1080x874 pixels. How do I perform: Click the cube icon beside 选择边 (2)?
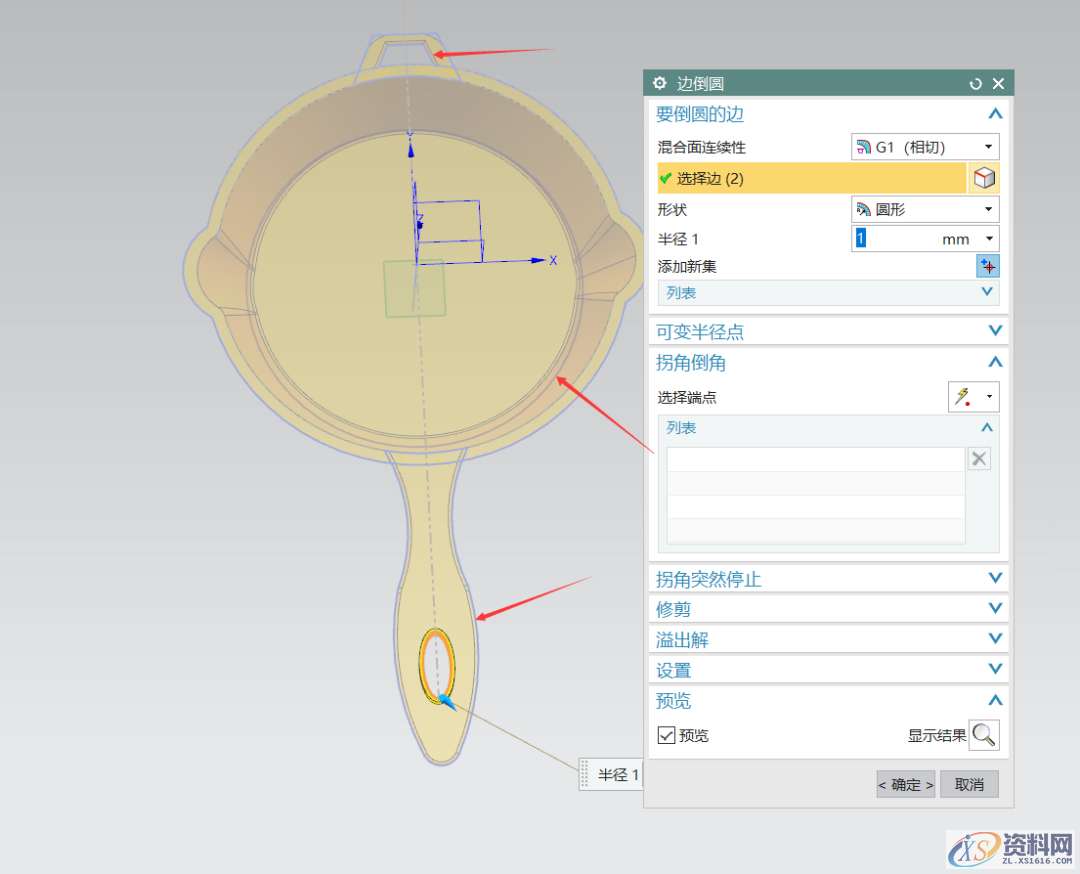[x=984, y=178]
